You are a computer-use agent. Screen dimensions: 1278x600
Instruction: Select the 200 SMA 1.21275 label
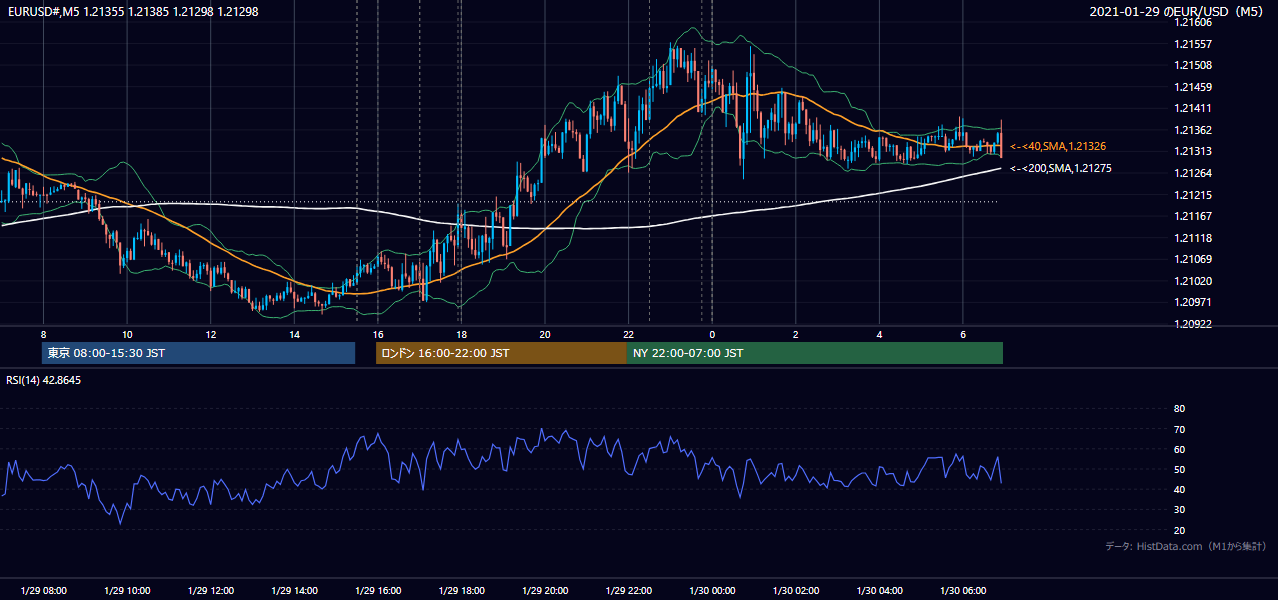point(1060,169)
